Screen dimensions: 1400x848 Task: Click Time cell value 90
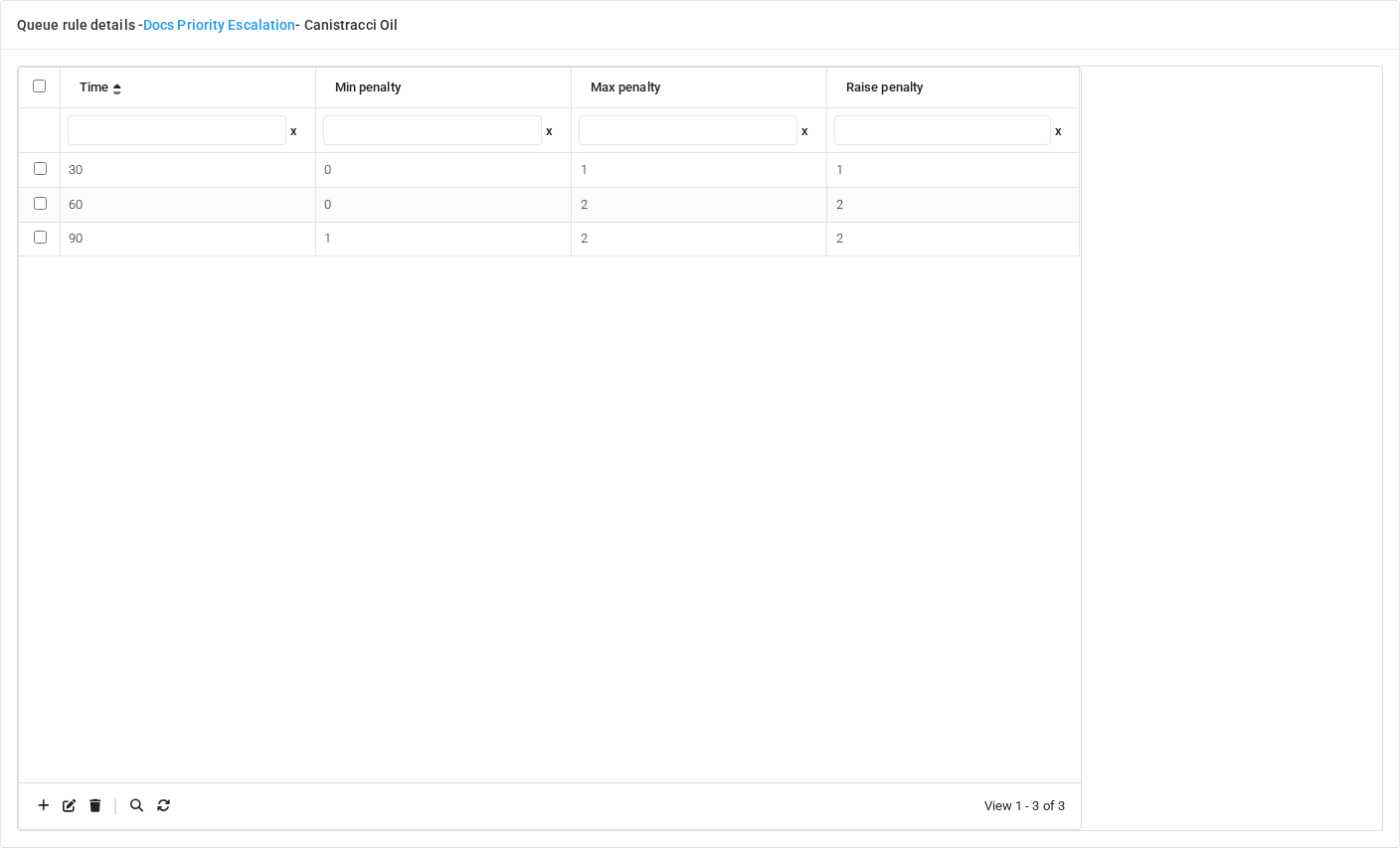click(x=188, y=239)
